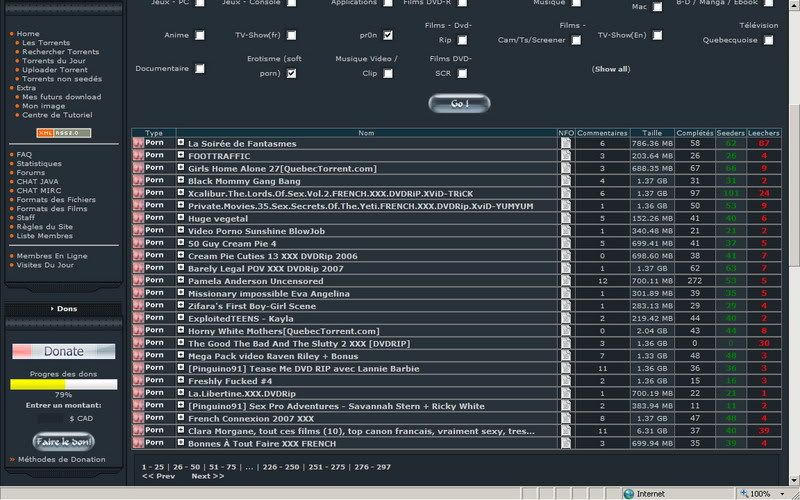Open the XML RSS 2.0 feed badge
Image resolution: width=800 pixels, height=500 pixels.
[64, 133]
